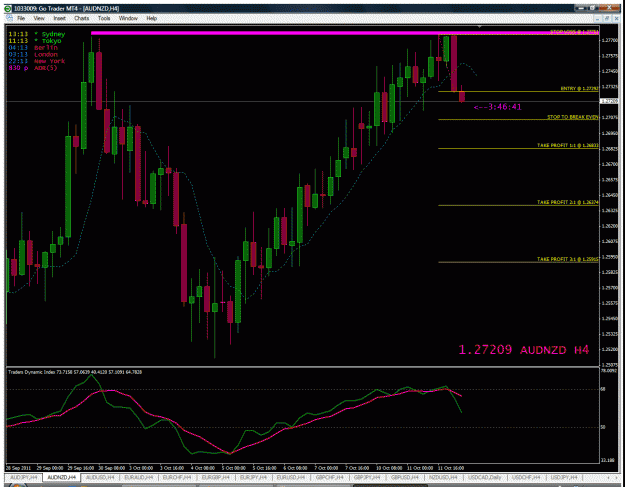
Task: Click the TAKE PROFIT 2:1 label
Action: pyautogui.click(x=568, y=202)
